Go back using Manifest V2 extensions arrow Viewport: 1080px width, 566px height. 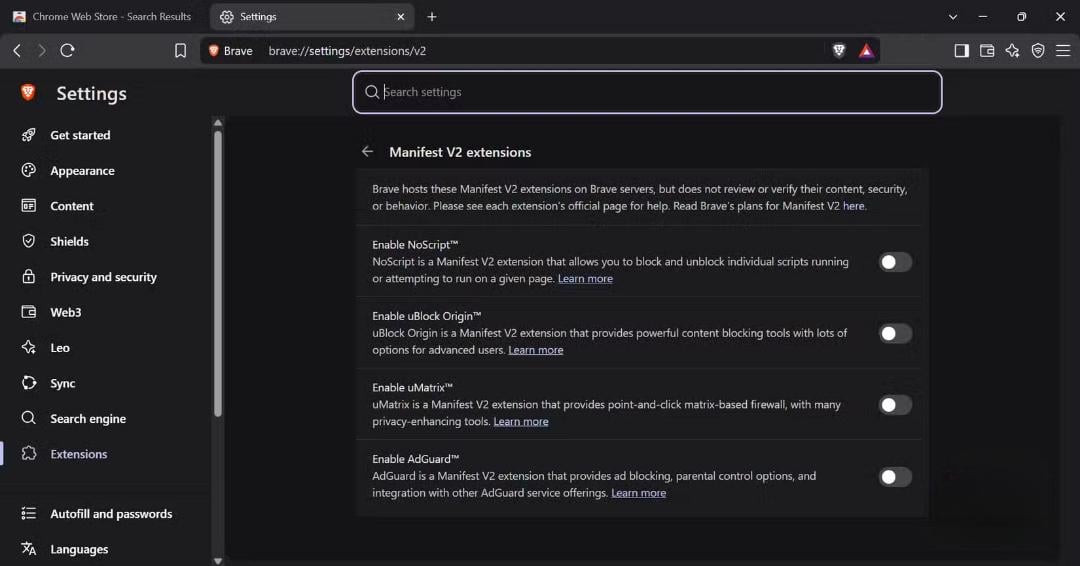pyautogui.click(x=368, y=151)
